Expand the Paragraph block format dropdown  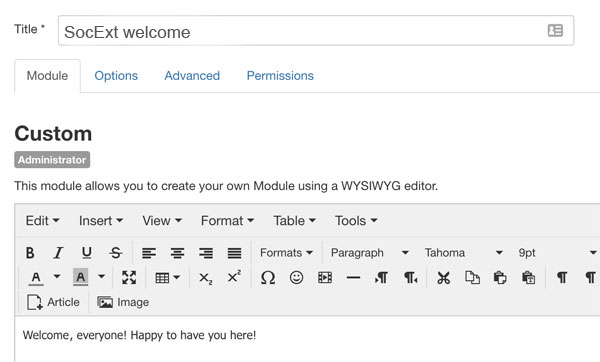click(369, 253)
